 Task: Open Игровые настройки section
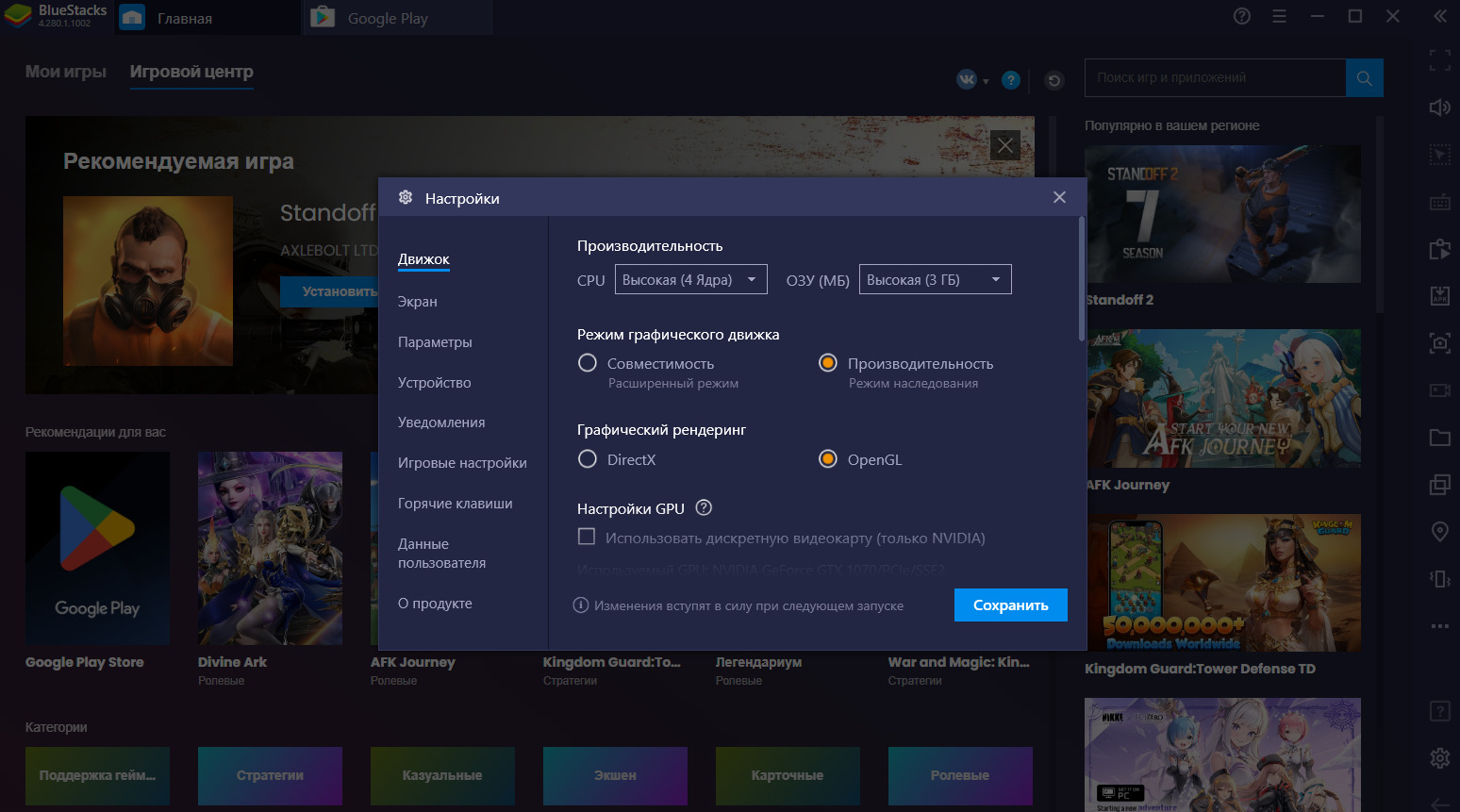462,462
